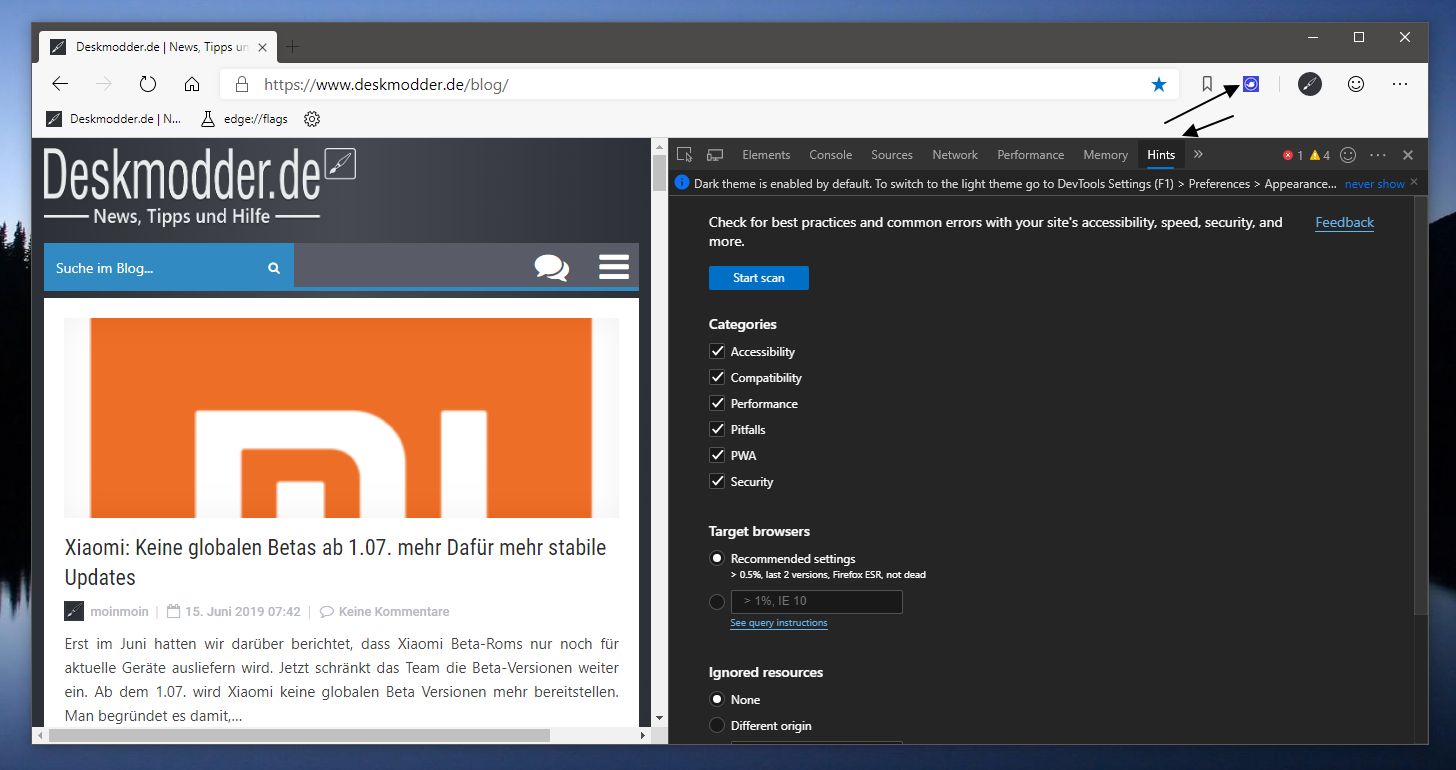The width and height of the screenshot is (1456, 770).
Task: Uncheck the Pitfalls category
Action: (717, 430)
